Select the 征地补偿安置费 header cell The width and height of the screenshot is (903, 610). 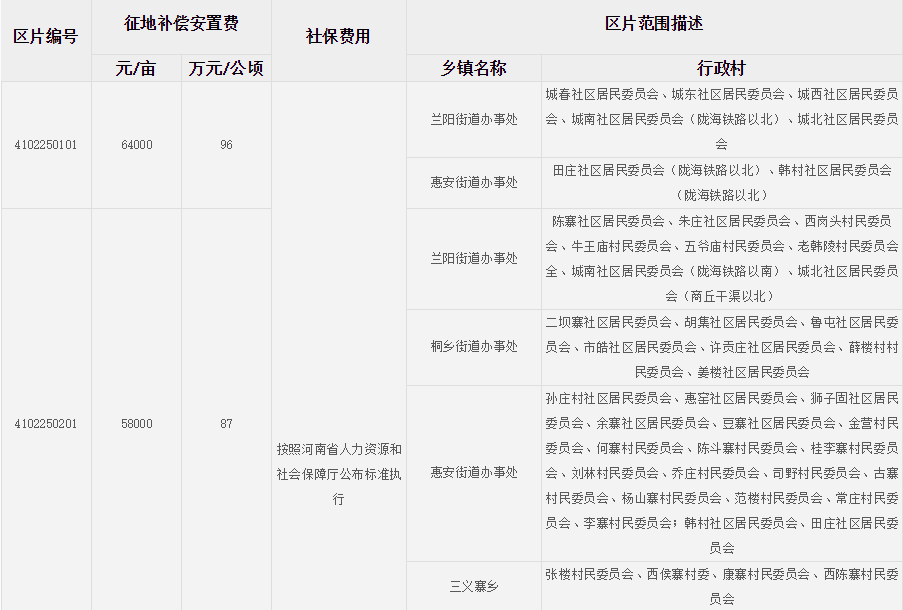pyautogui.click(x=181, y=24)
